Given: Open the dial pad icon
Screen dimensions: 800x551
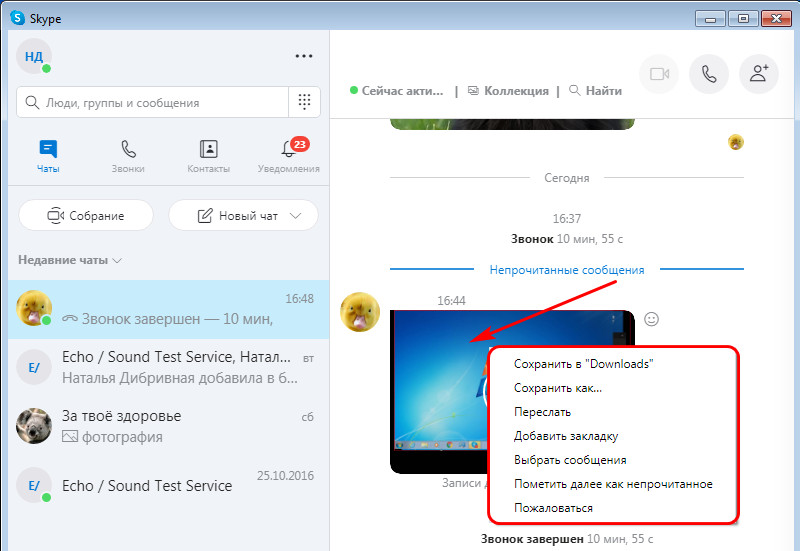Looking at the screenshot, I should [x=305, y=102].
